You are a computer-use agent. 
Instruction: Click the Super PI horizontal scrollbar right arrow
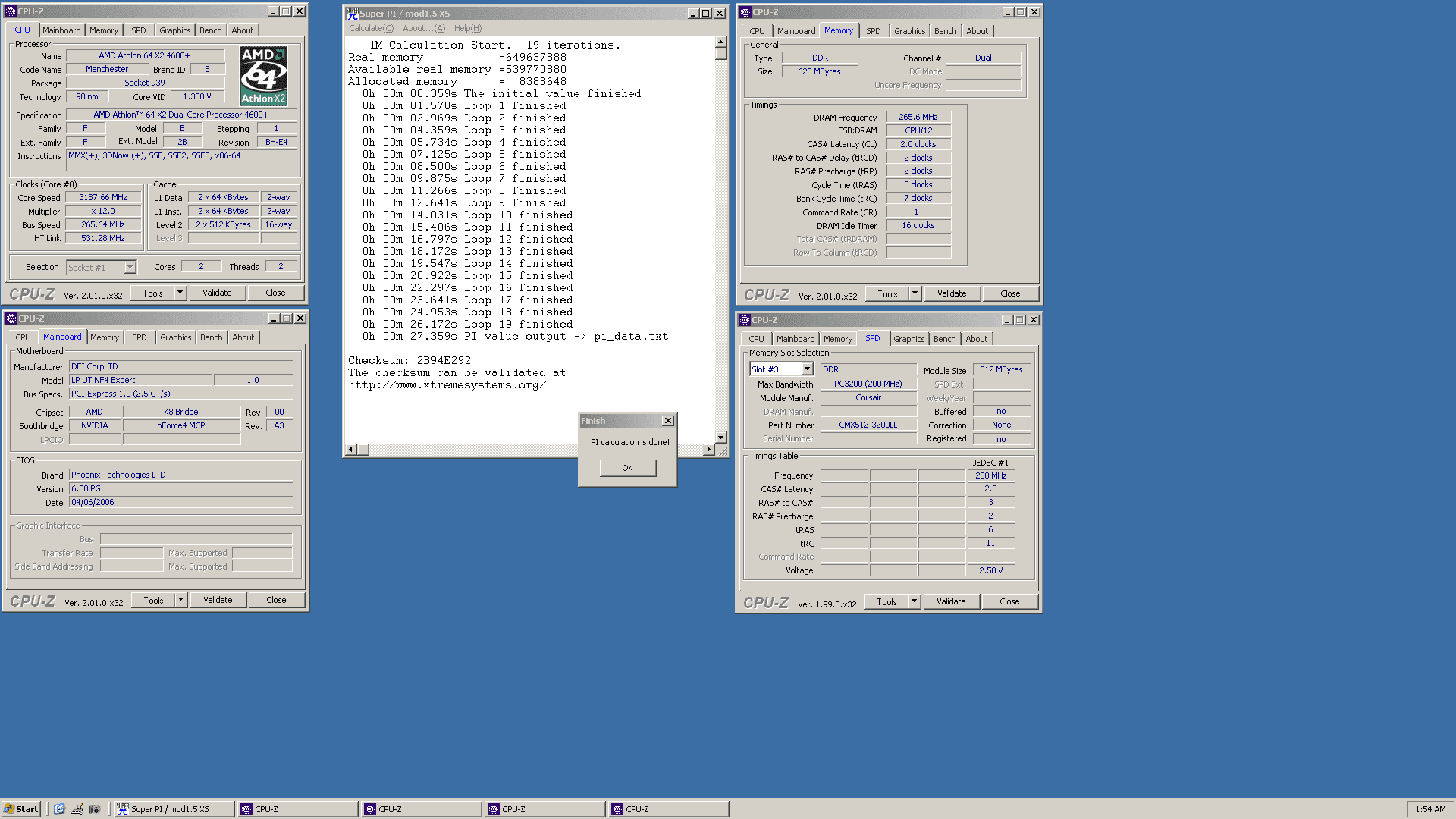coord(709,450)
